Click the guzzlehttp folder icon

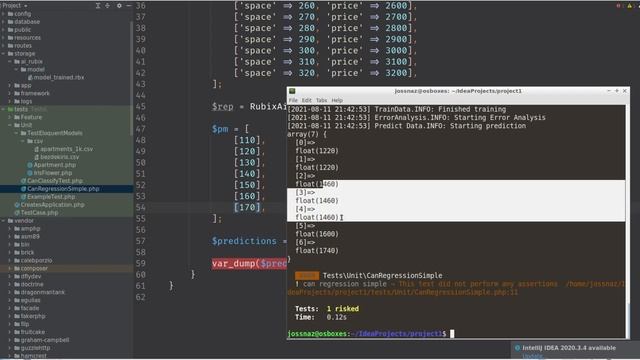click(x=17, y=348)
